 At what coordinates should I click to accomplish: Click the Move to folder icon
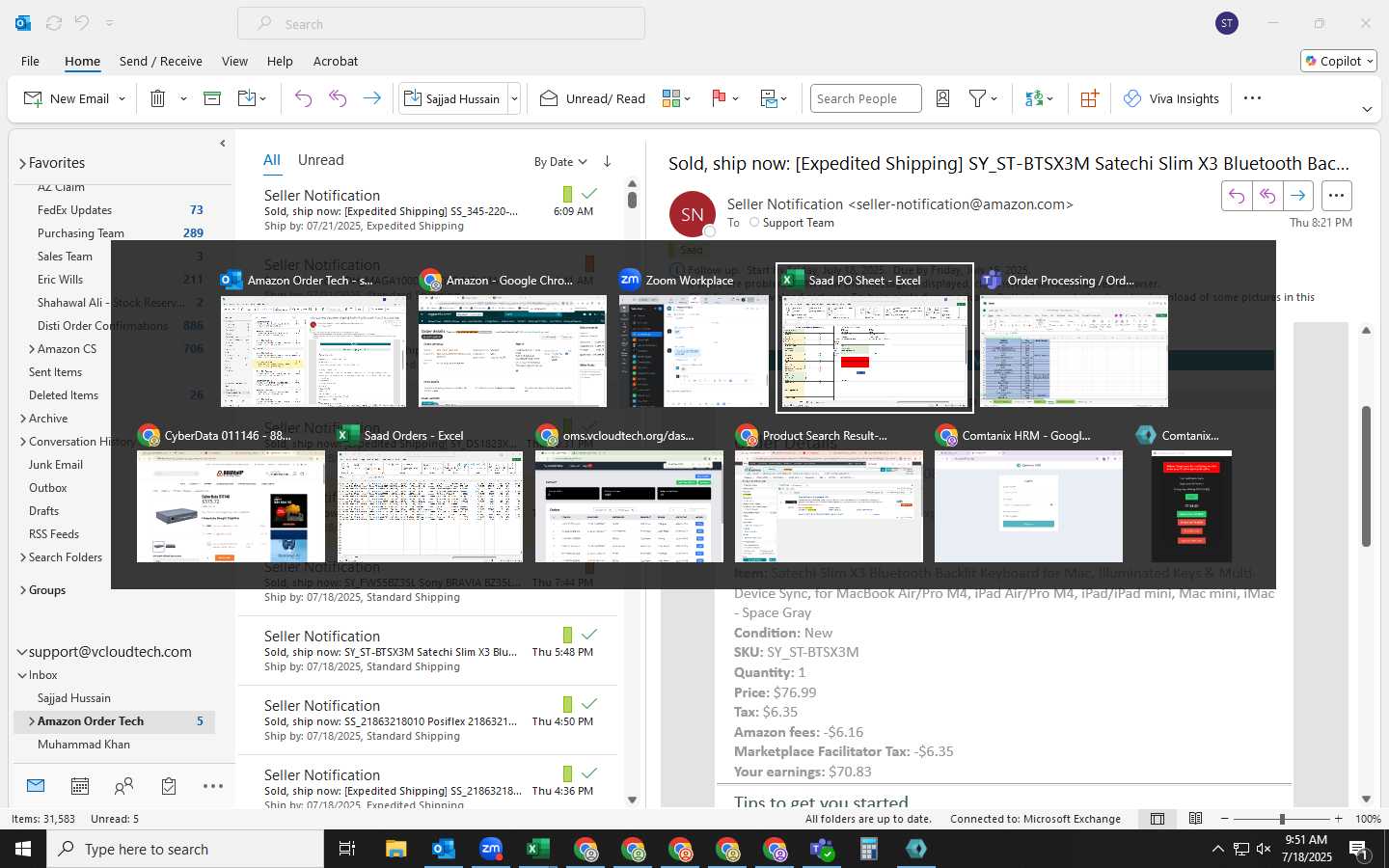pyautogui.click(x=246, y=98)
